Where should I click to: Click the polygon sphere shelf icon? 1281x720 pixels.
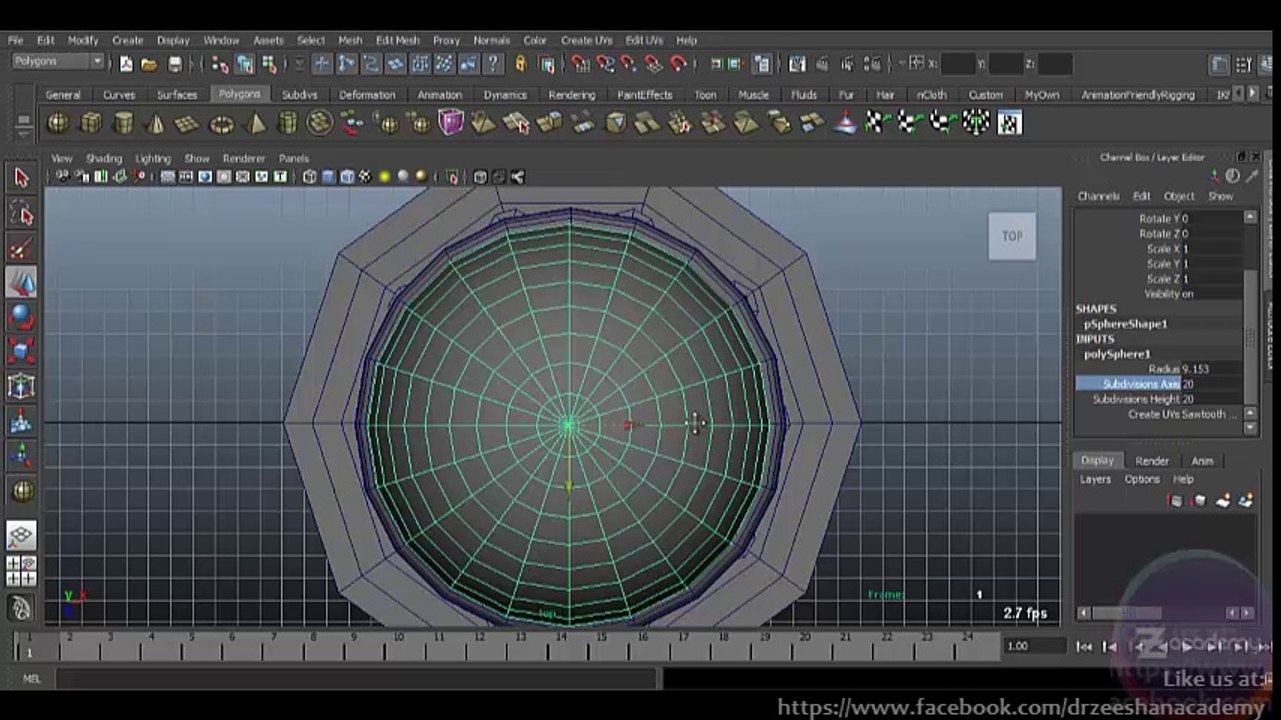click(59, 123)
